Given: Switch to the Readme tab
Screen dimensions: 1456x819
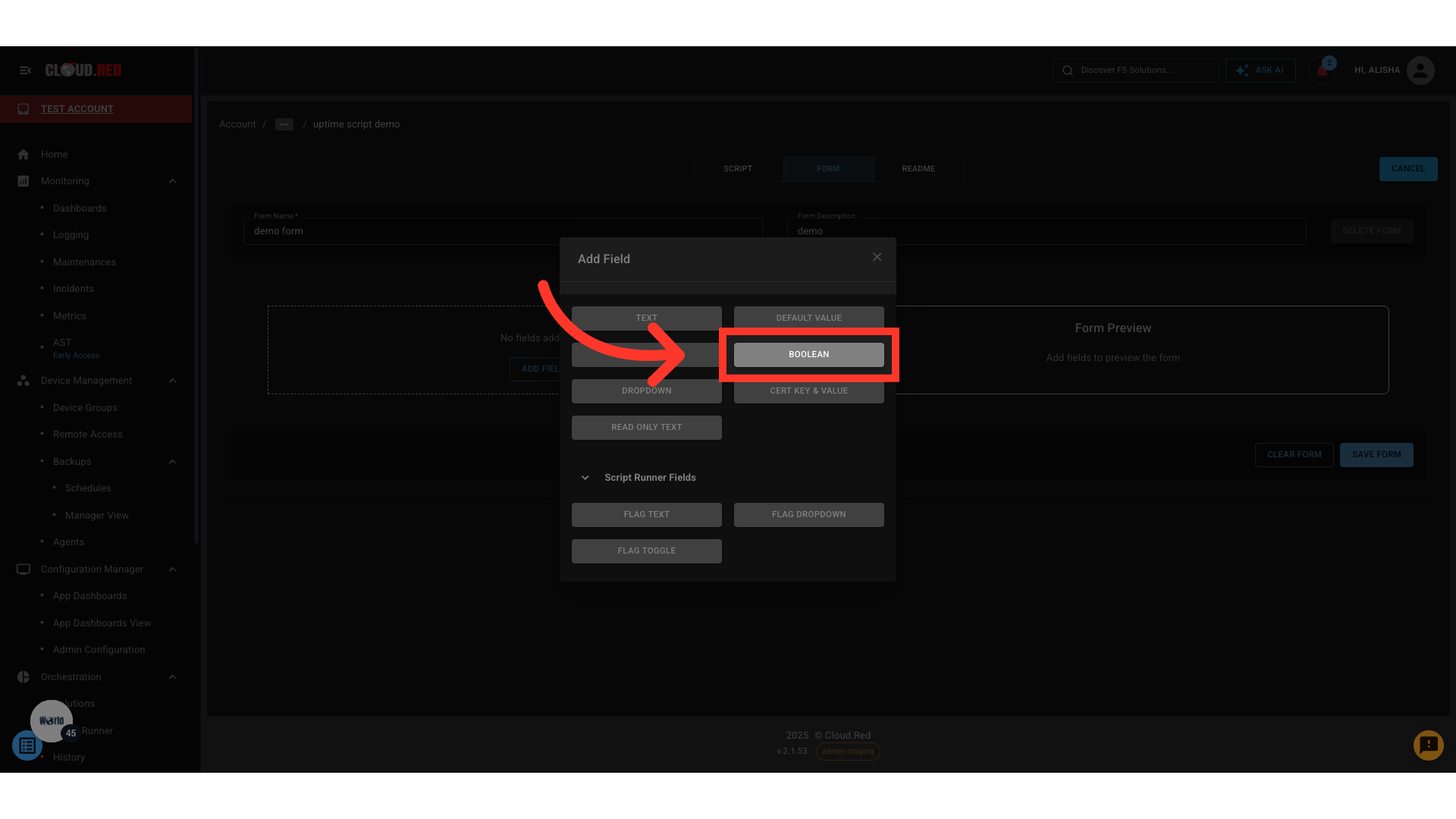Looking at the screenshot, I should coord(918,169).
